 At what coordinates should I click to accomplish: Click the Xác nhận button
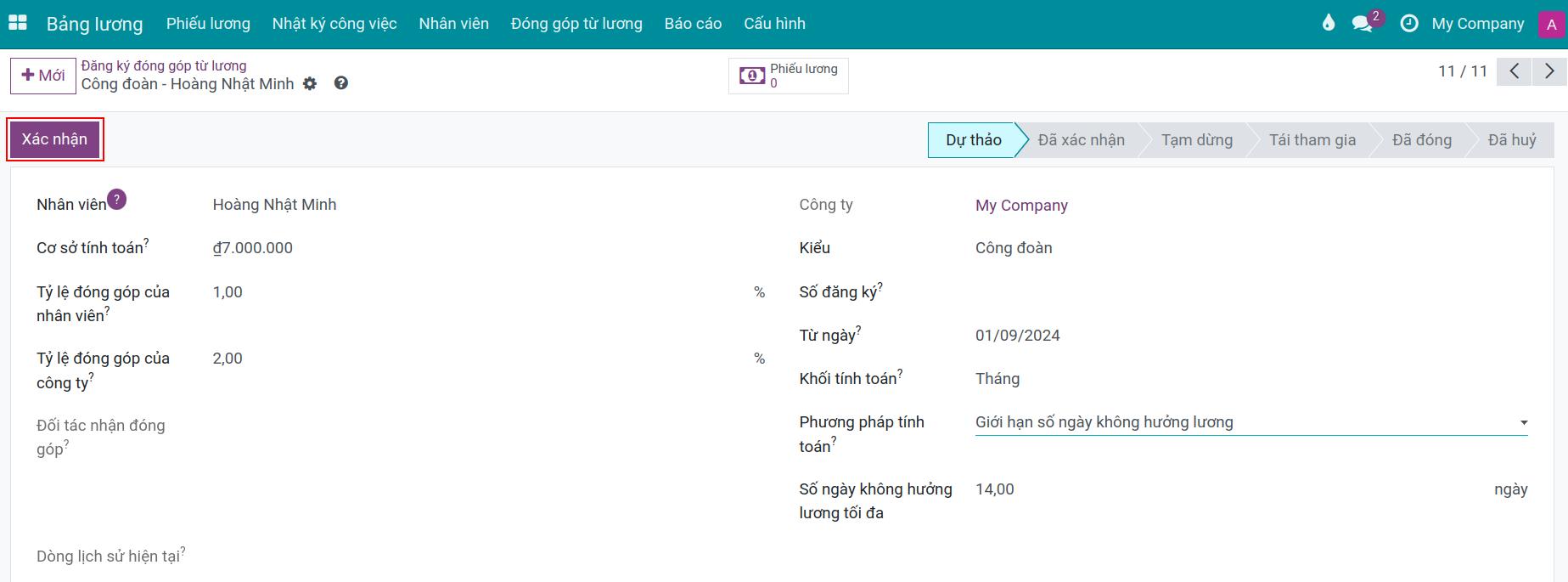(x=54, y=139)
